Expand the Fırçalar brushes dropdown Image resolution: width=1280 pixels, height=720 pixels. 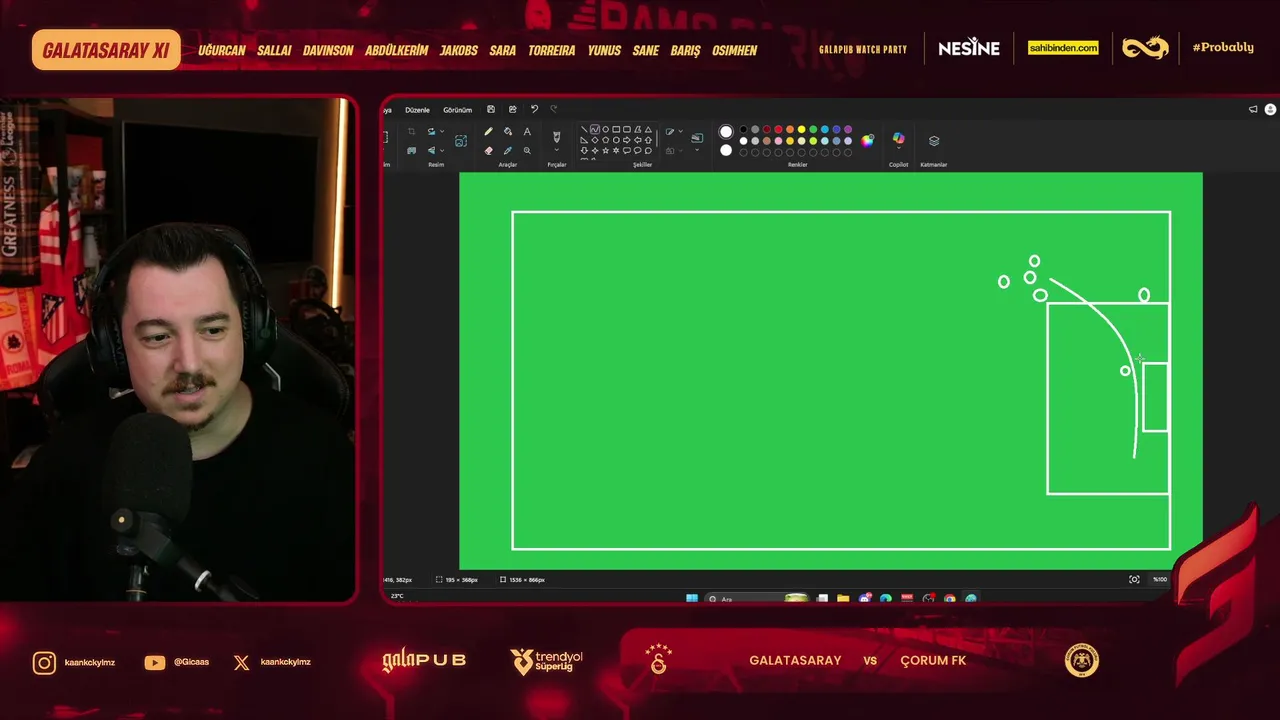(557, 152)
